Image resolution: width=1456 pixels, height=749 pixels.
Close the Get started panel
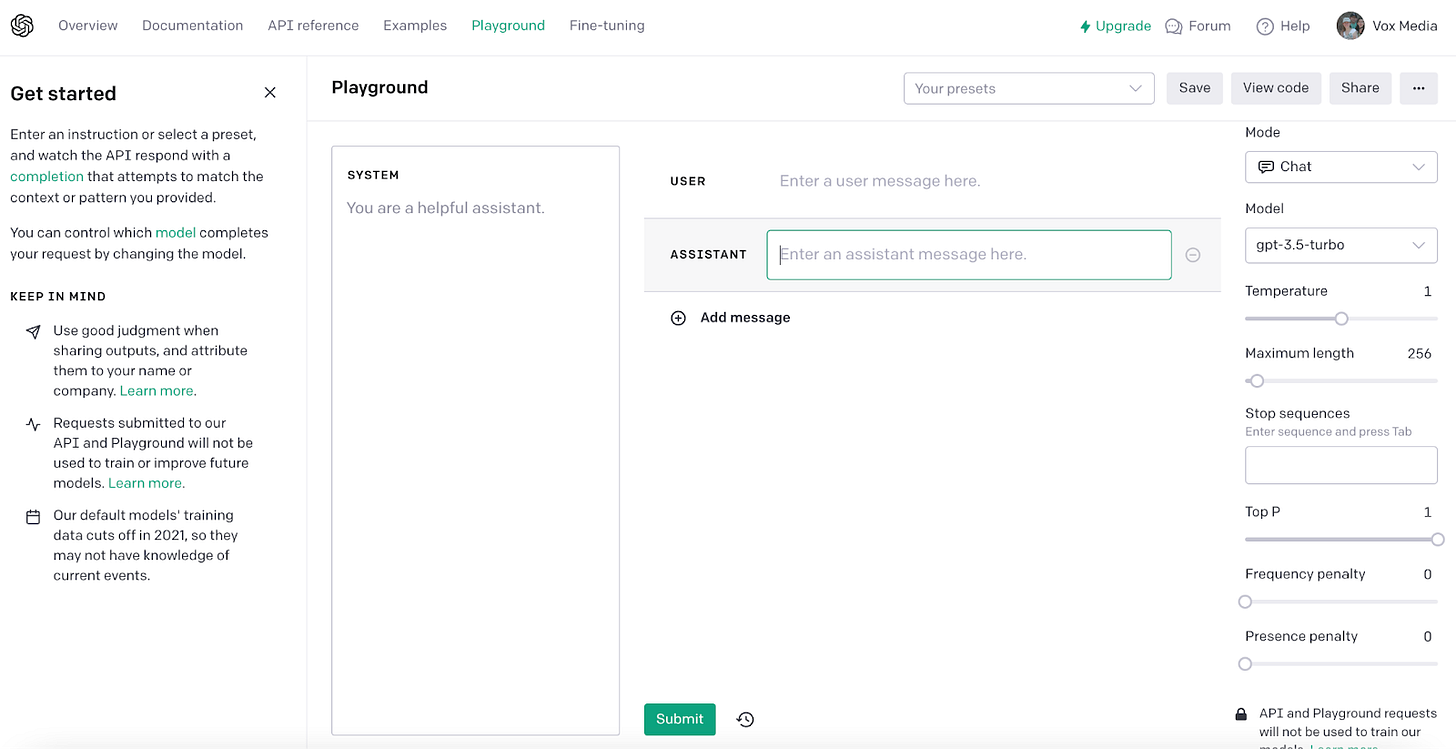[270, 93]
